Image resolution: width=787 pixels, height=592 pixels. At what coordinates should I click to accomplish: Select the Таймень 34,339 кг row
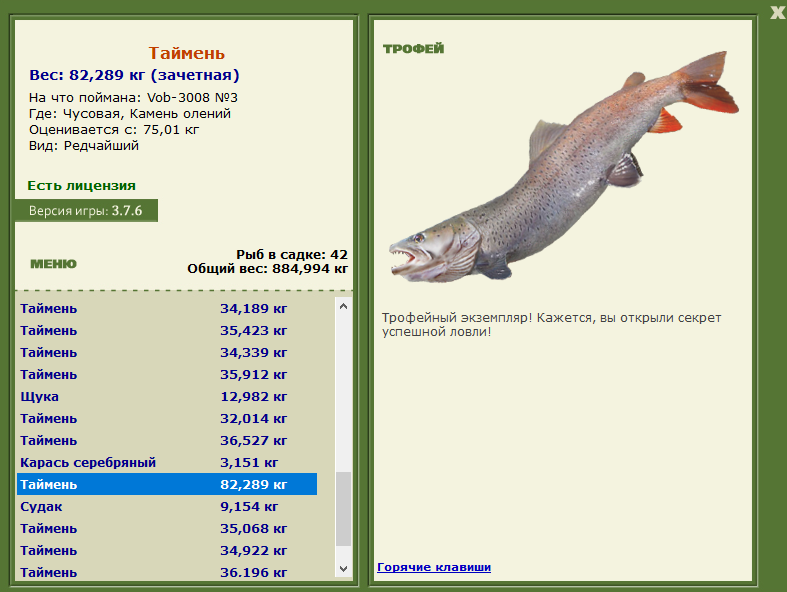click(167, 352)
